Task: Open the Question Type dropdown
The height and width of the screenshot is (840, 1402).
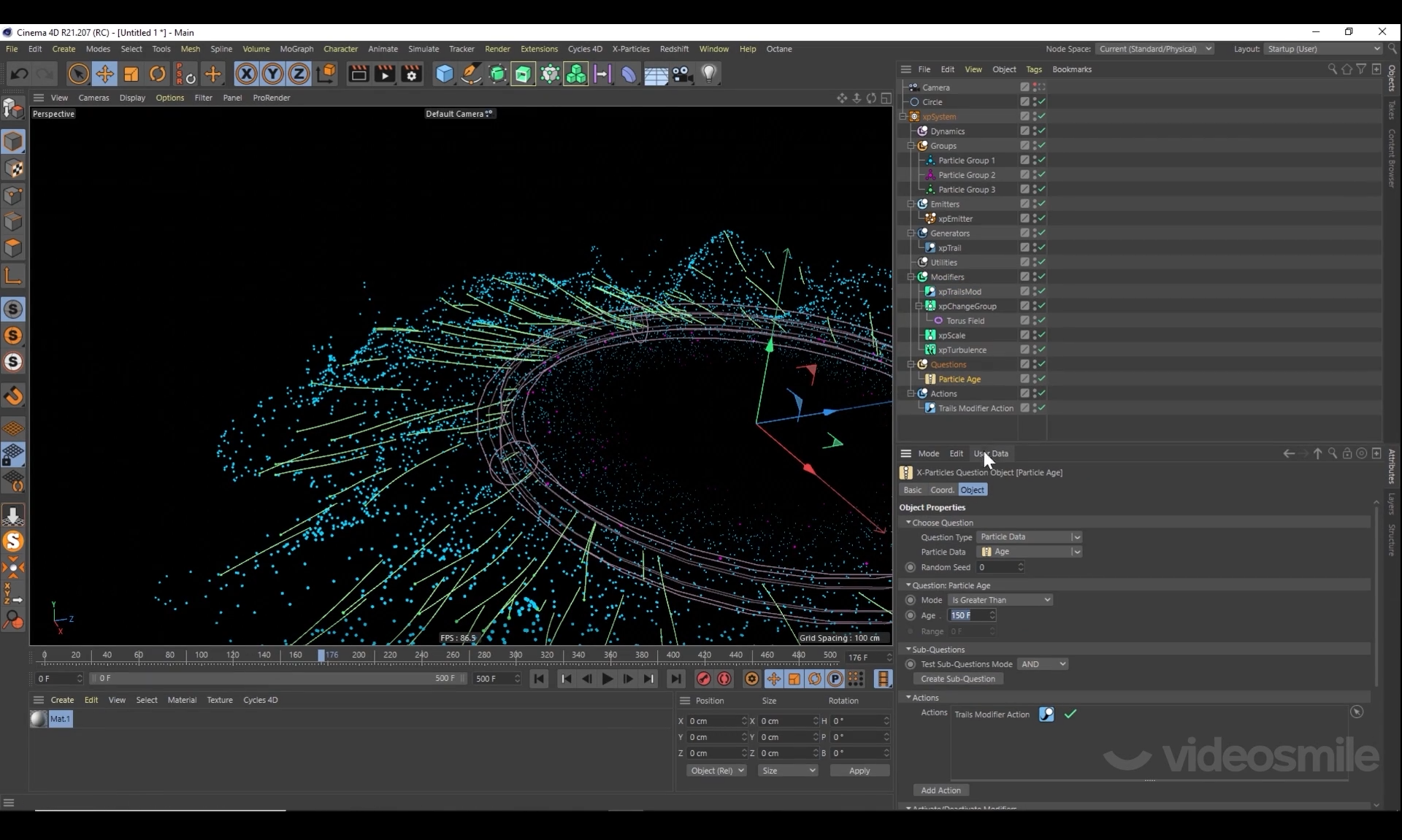Action: (x=1029, y=537)
